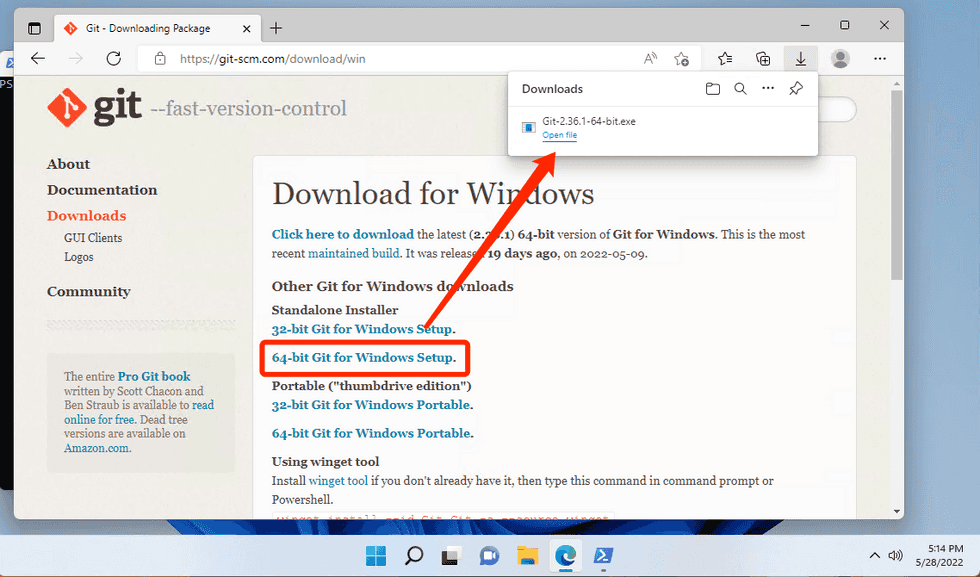Follow the 'winget tool' link
This screenshot has width=980, height=577.
point(338,481)
